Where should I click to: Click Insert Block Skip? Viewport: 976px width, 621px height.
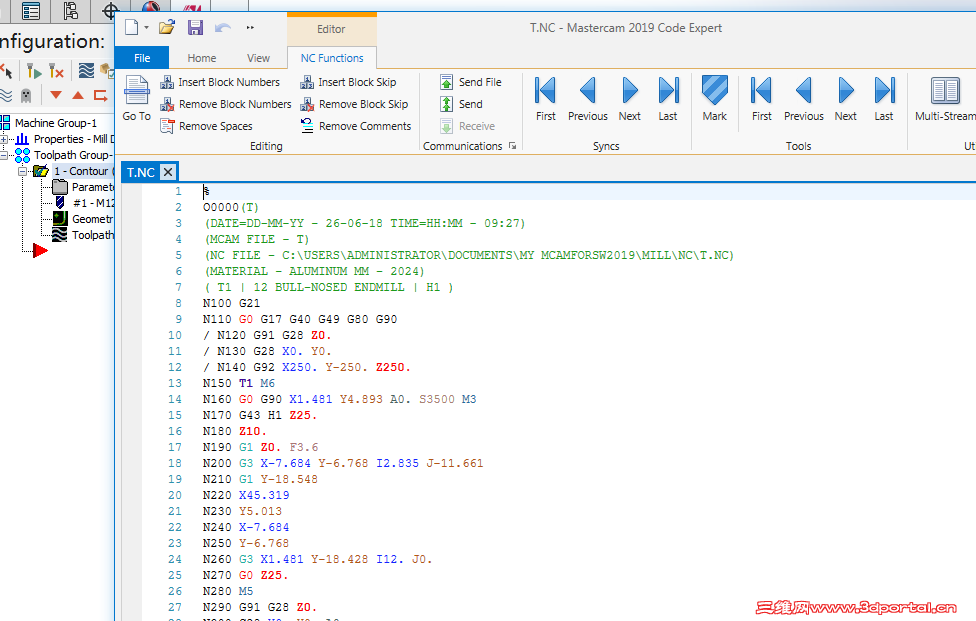(x=348, y=82)
